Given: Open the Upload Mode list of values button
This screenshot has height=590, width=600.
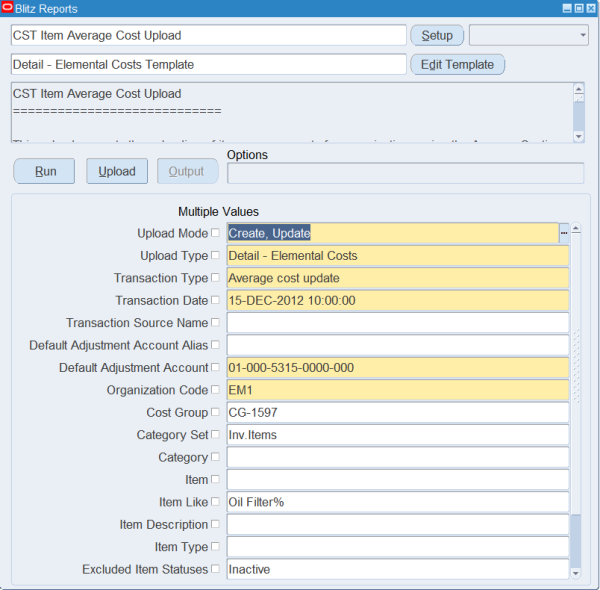Looking at the screenshot, I should click(x=564, y=233).
